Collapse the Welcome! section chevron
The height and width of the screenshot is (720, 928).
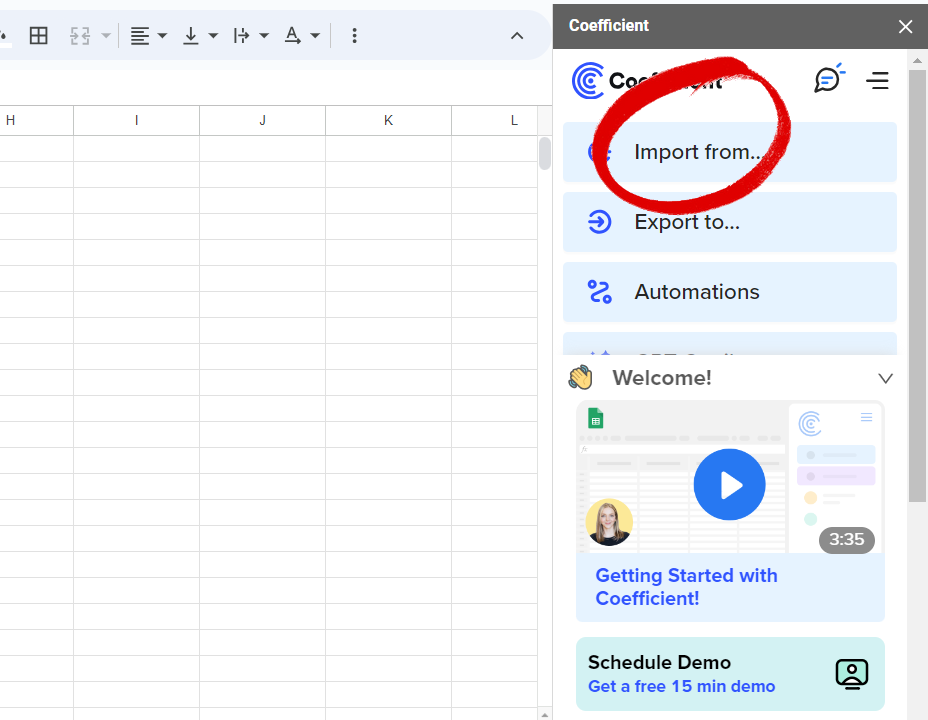pyautogui.click(x=885, y=378)
